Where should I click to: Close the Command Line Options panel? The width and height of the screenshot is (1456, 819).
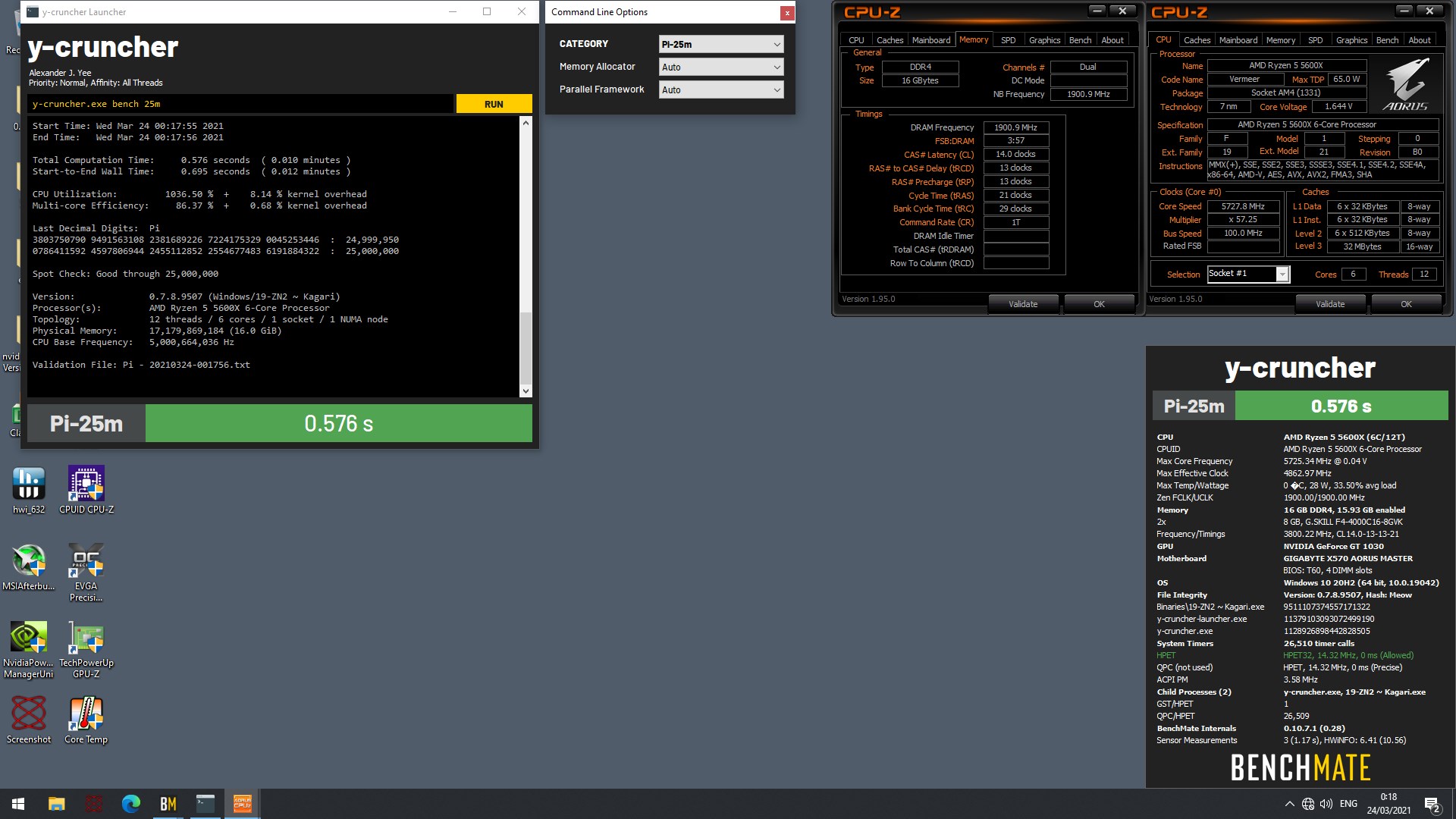[787, 13]
